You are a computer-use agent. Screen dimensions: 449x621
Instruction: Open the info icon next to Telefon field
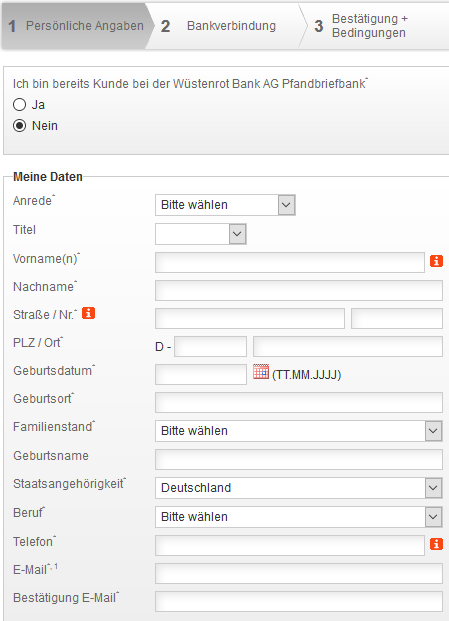click(436, 544)
